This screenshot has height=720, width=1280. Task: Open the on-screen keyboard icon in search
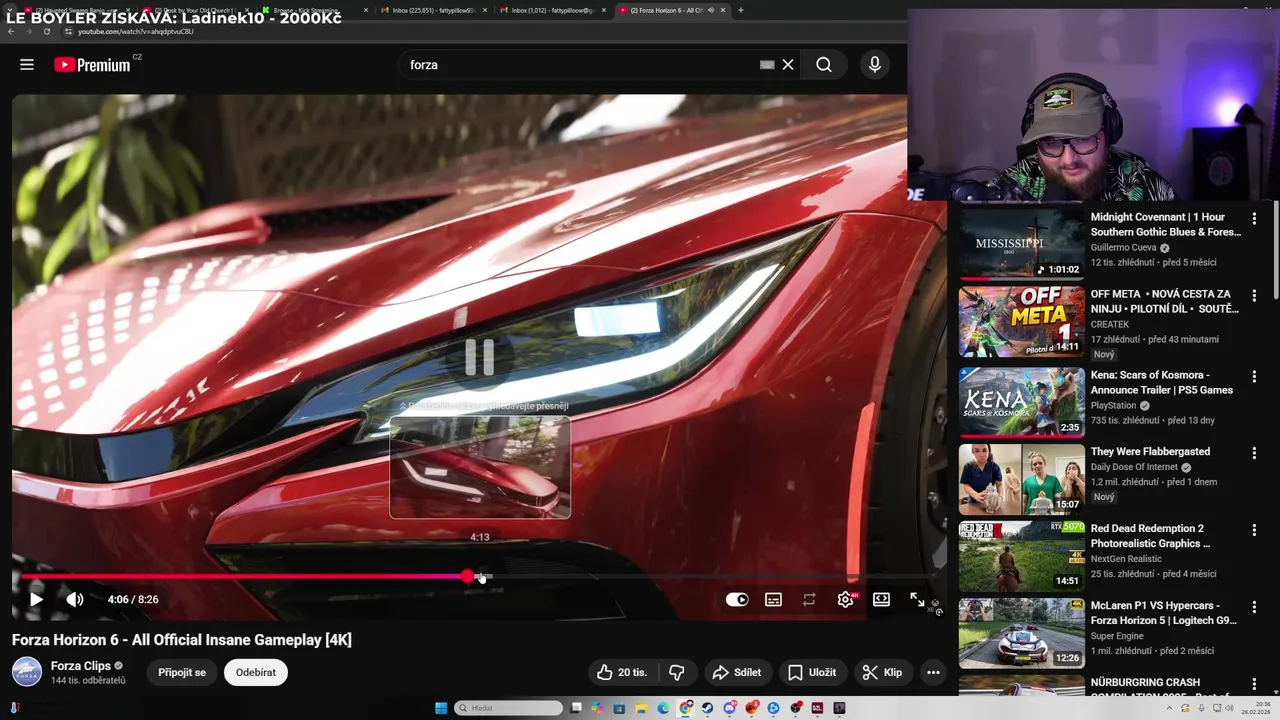[x=767, y=65]
